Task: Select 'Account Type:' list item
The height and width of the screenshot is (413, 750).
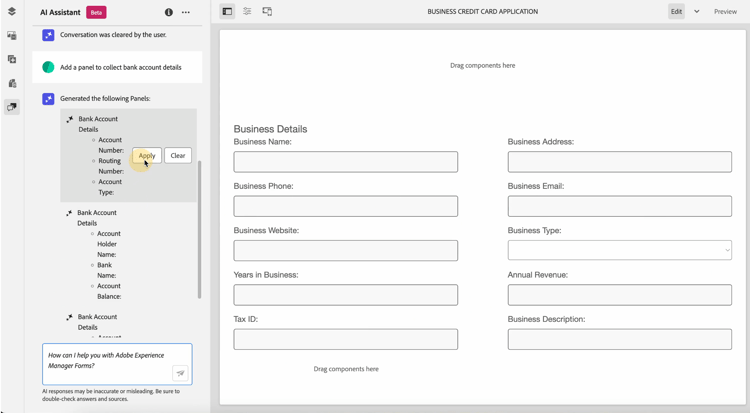Action: coord(110,187)
